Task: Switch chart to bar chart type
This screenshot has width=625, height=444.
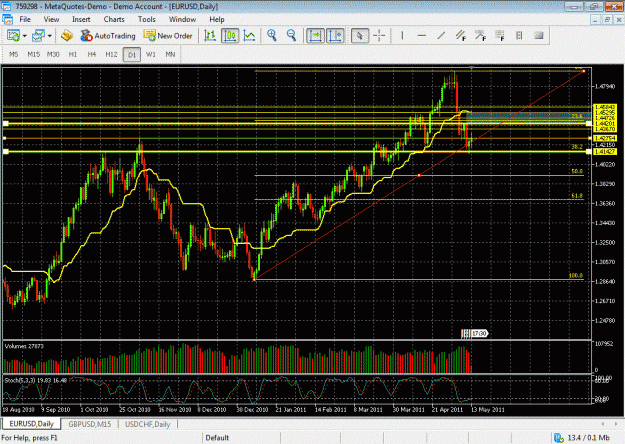Action: 210,36
